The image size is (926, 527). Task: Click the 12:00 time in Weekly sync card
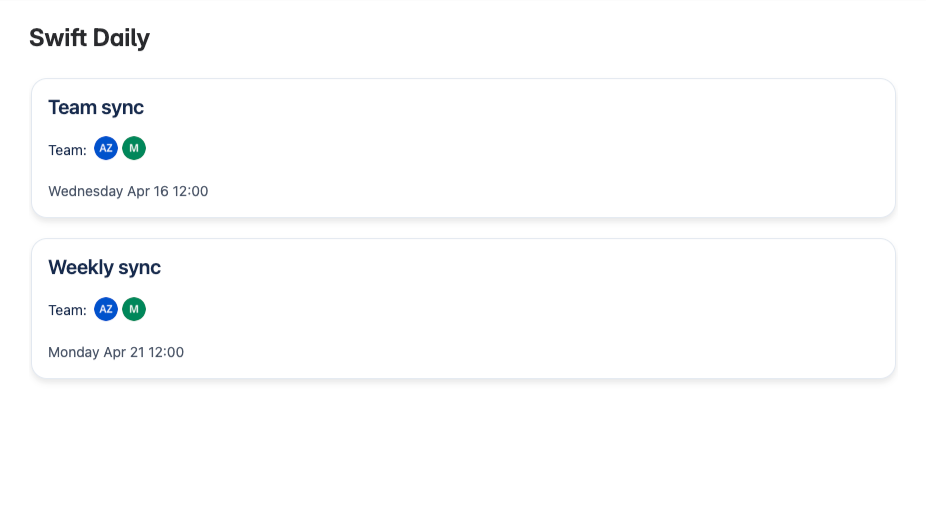[166, 352]
